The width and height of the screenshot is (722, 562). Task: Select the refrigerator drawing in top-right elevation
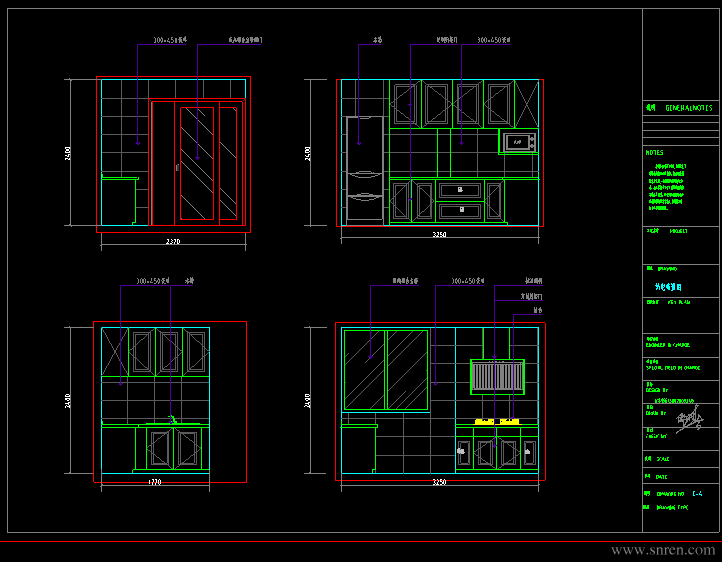pyautogui.click(x=365, y=170)
